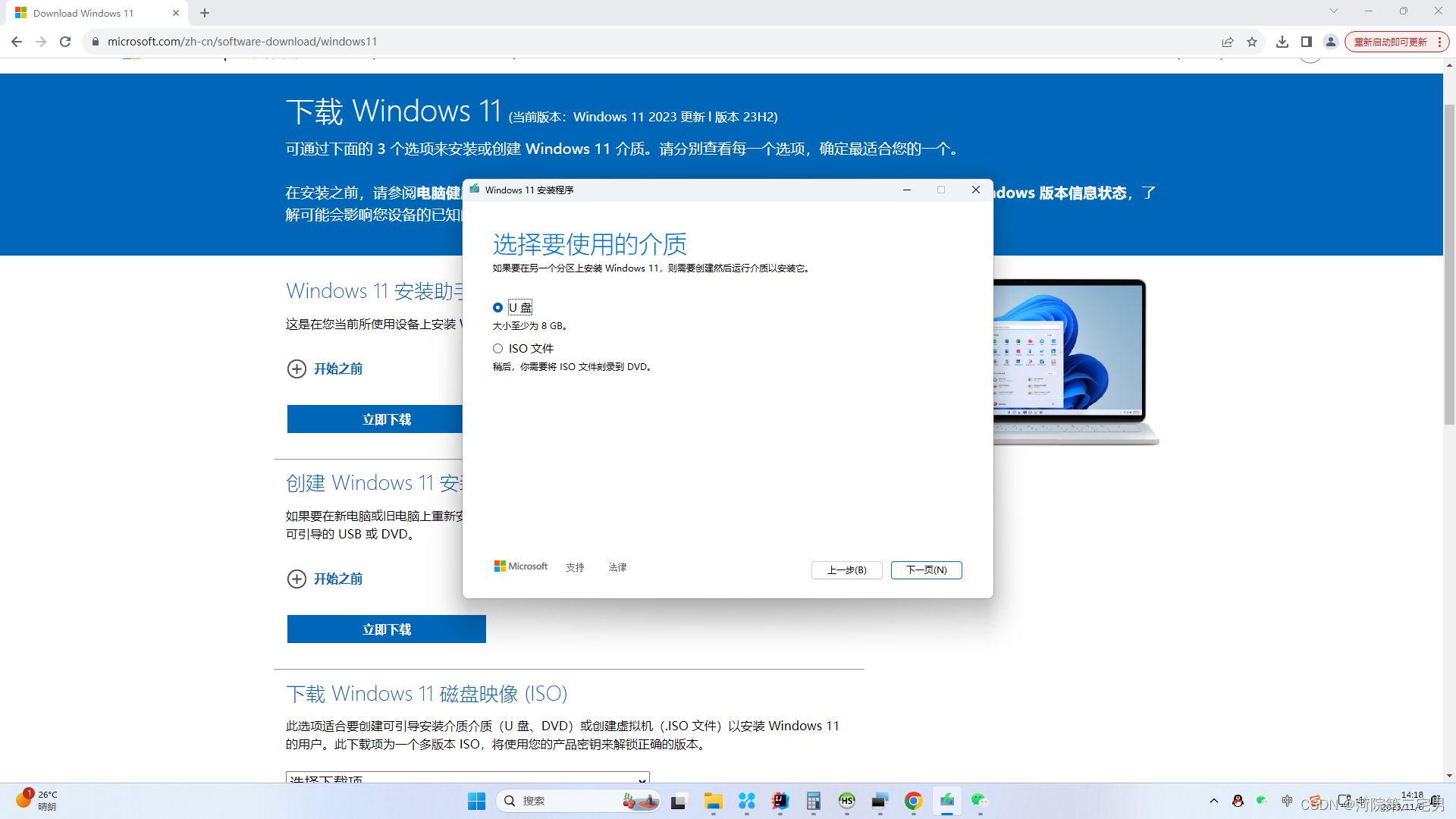This screenshot has width=1456, height=819.
Task: Open Chrome downloads icon
Action: tap(1282, 42)
